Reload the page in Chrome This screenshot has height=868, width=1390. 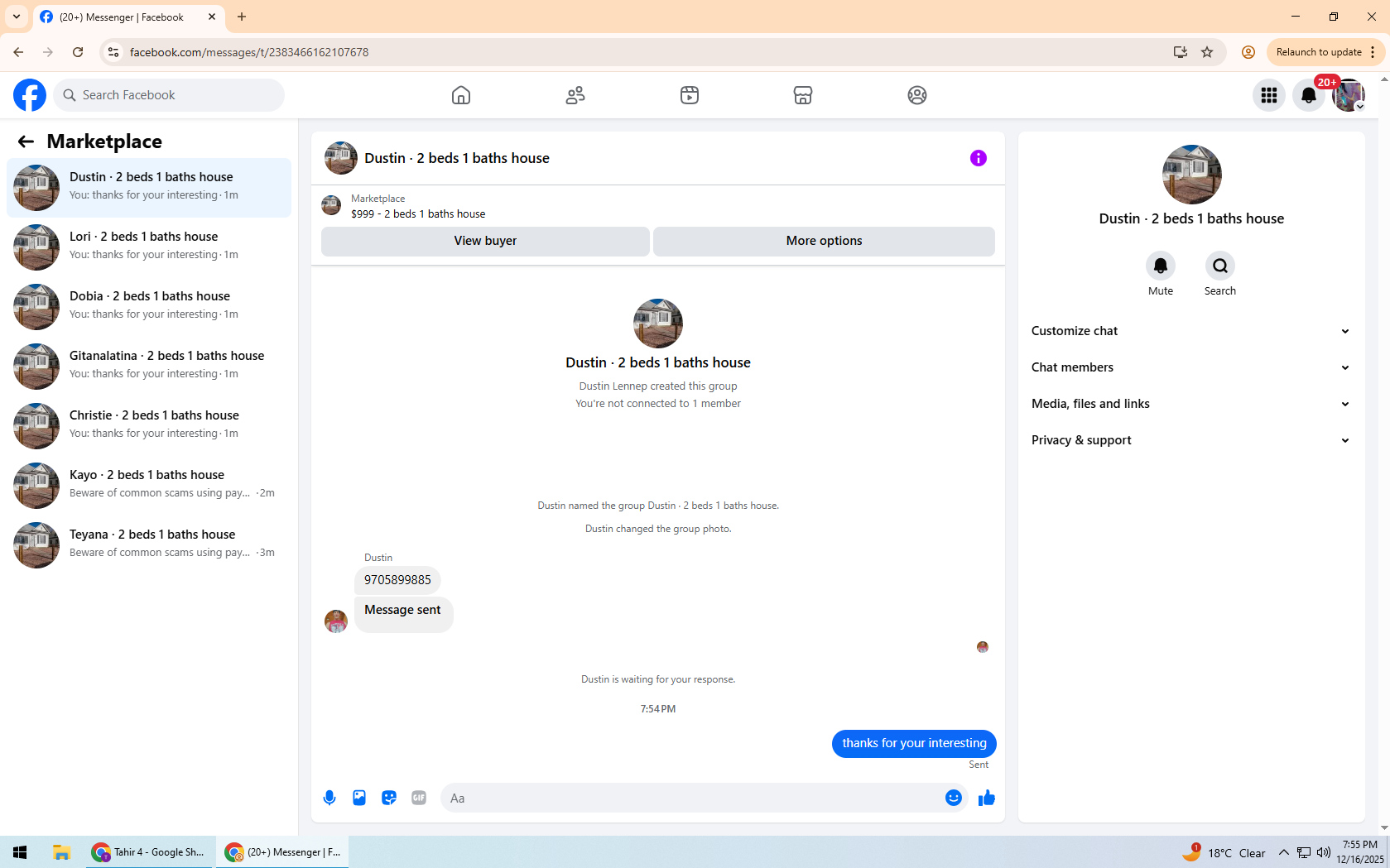[78, 52]
